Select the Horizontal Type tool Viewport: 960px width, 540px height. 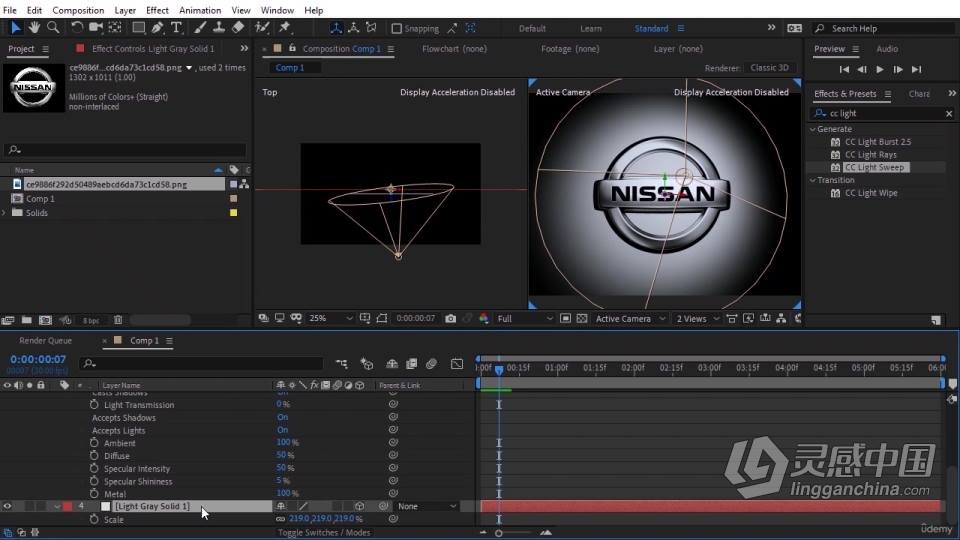coord(176,28)
